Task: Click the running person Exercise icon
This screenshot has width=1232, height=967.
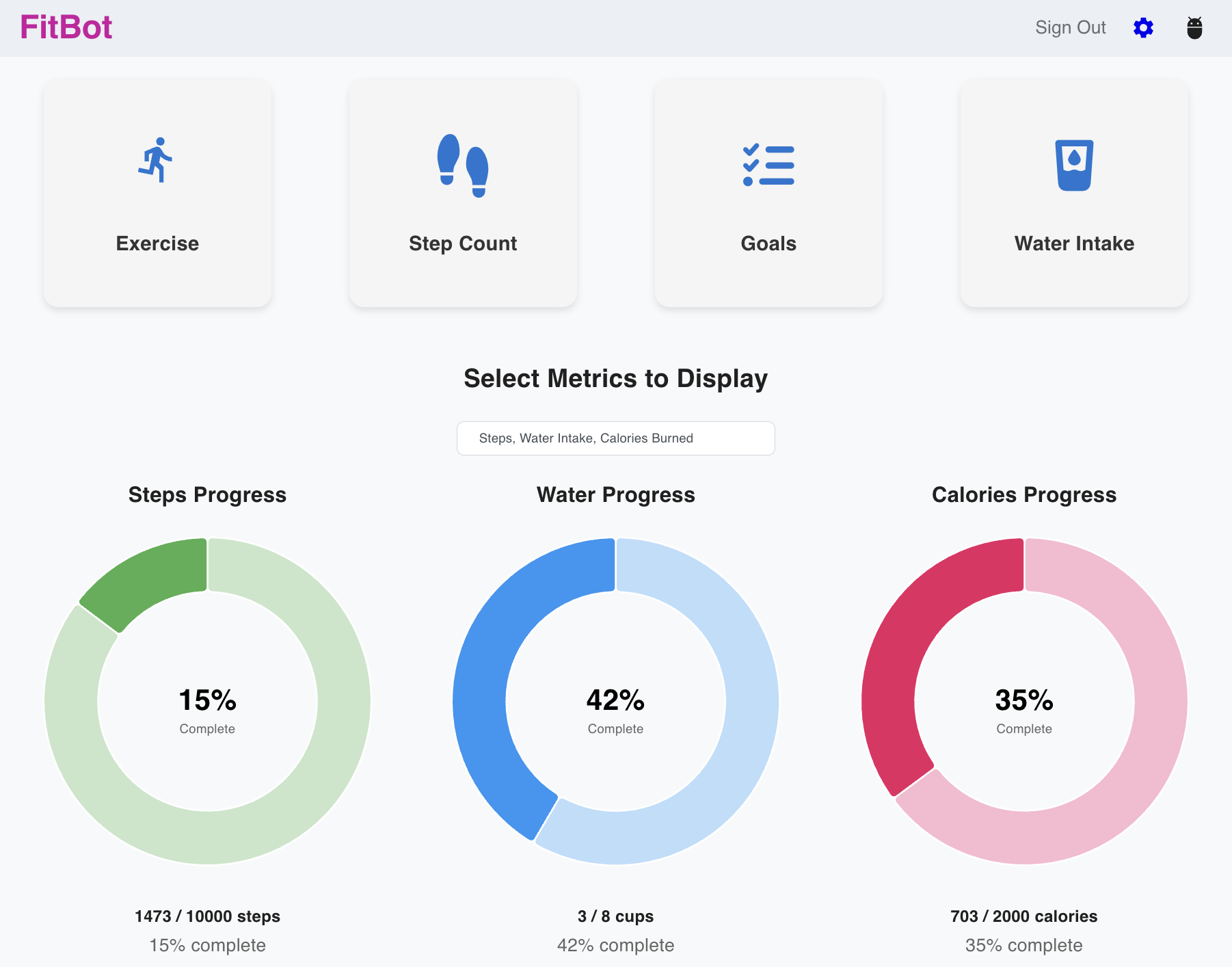Action: pos(156,160)
